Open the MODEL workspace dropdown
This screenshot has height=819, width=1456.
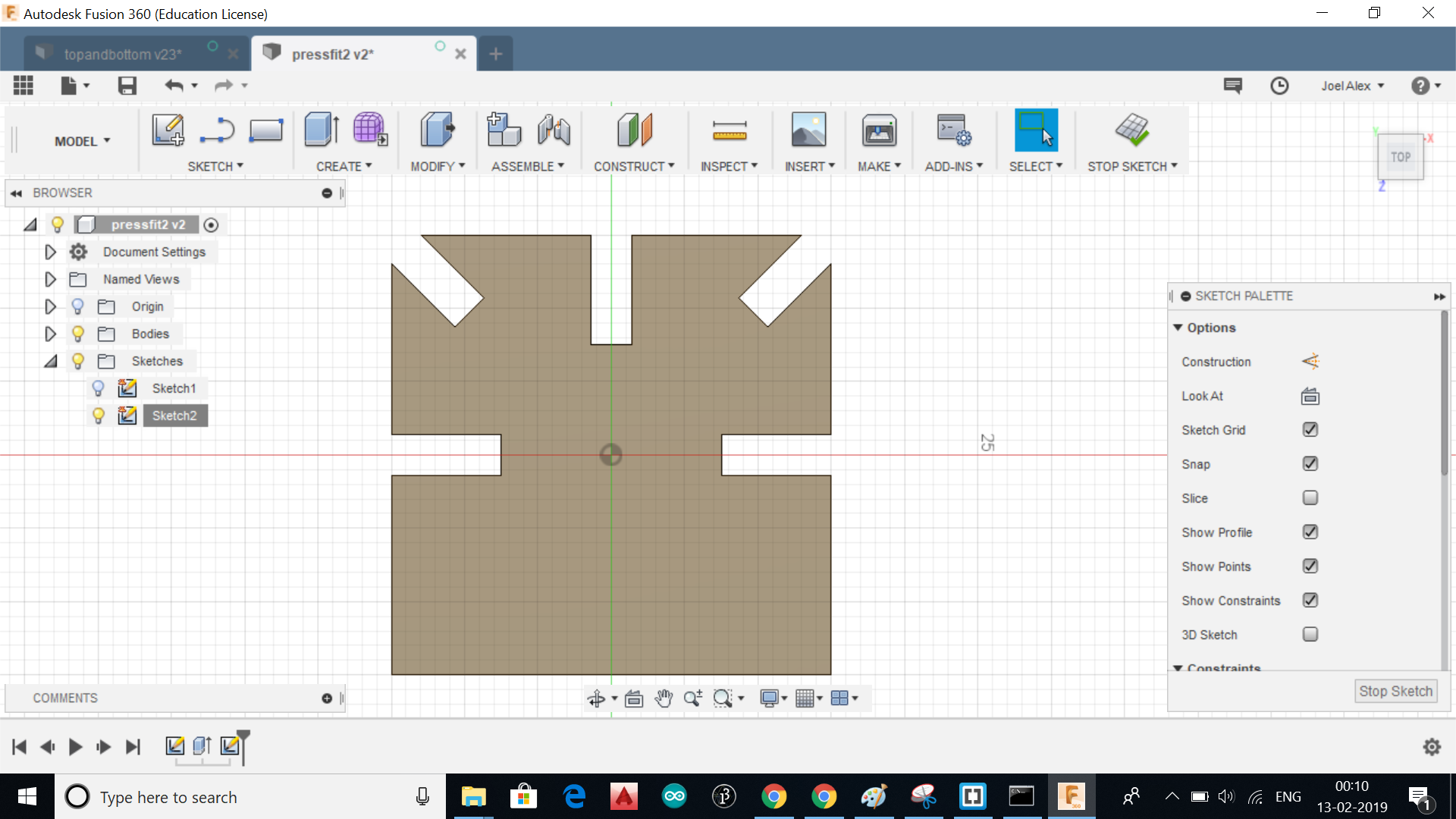click(x=82, y=141)
